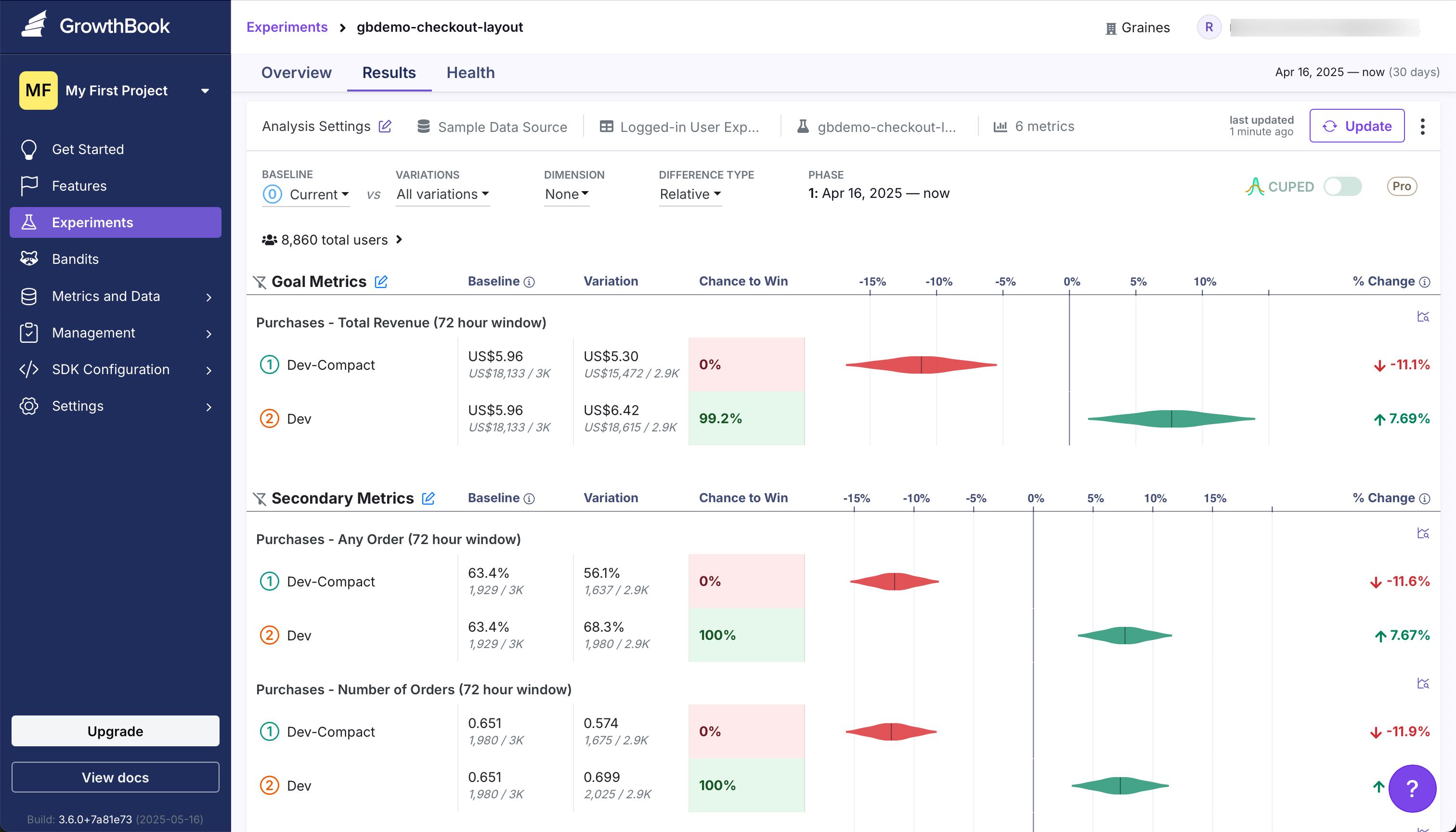Switch to the Overview tab
Viewport: 1456px width, 832px height.
[296, 73]
